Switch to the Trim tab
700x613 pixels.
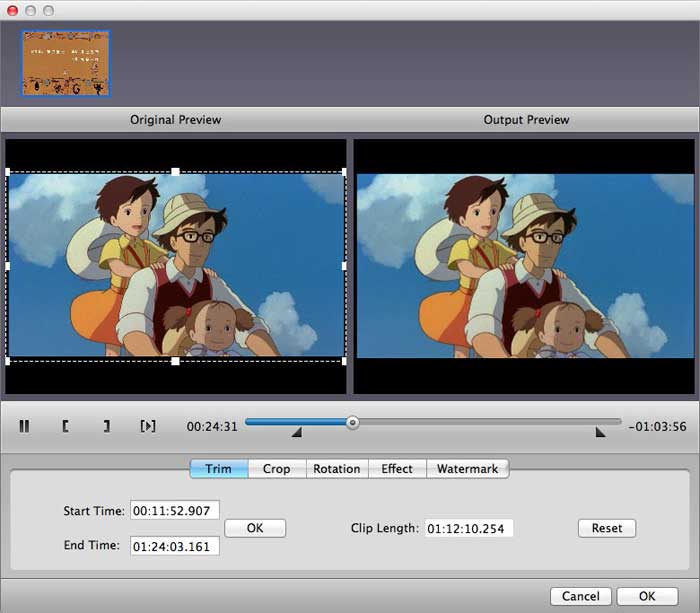pyautogui.click(x=219, y=469)
